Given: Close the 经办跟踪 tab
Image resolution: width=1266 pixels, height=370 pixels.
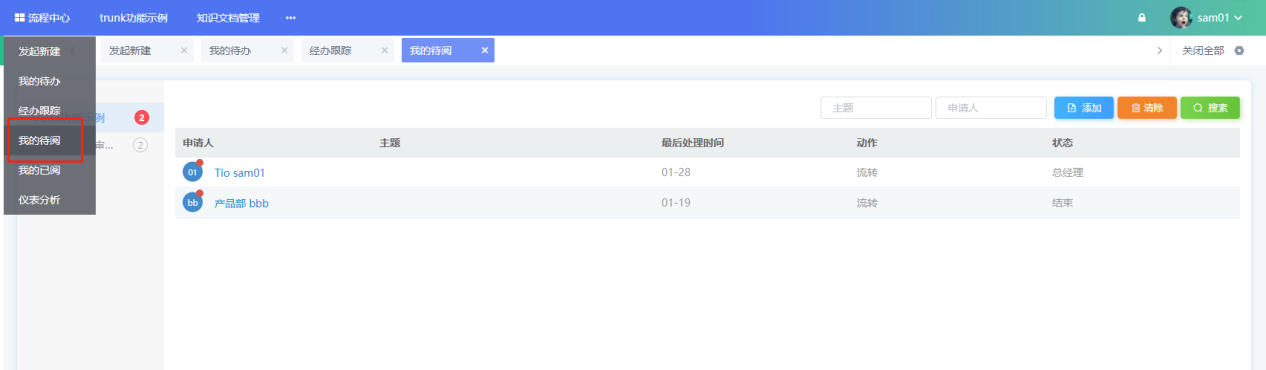Looking at the screenshot, I should coord(385,50).
